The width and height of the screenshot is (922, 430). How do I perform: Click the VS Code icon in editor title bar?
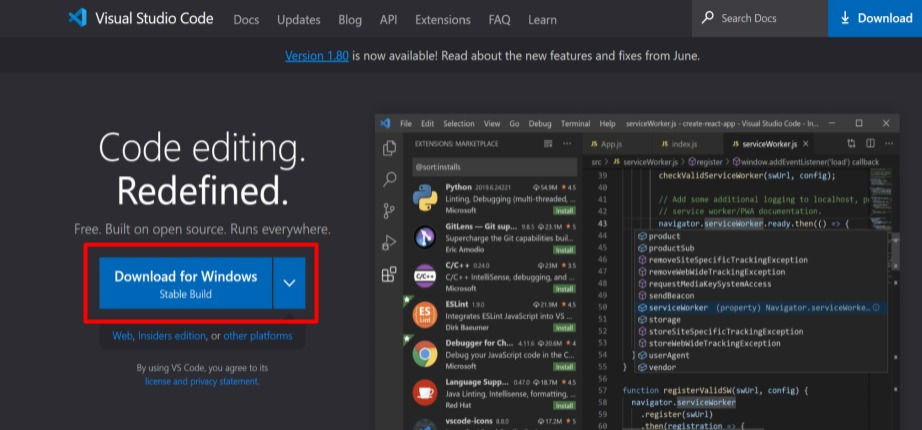coord(386,124)
